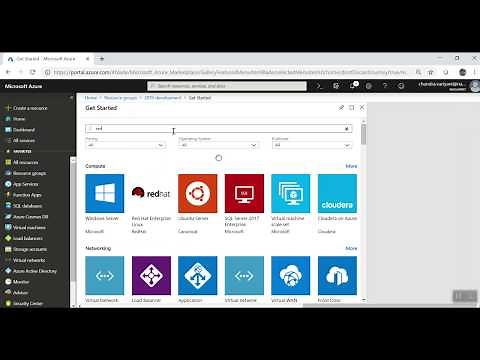Click the 2019-development breadcrumb link

[163, 98]
